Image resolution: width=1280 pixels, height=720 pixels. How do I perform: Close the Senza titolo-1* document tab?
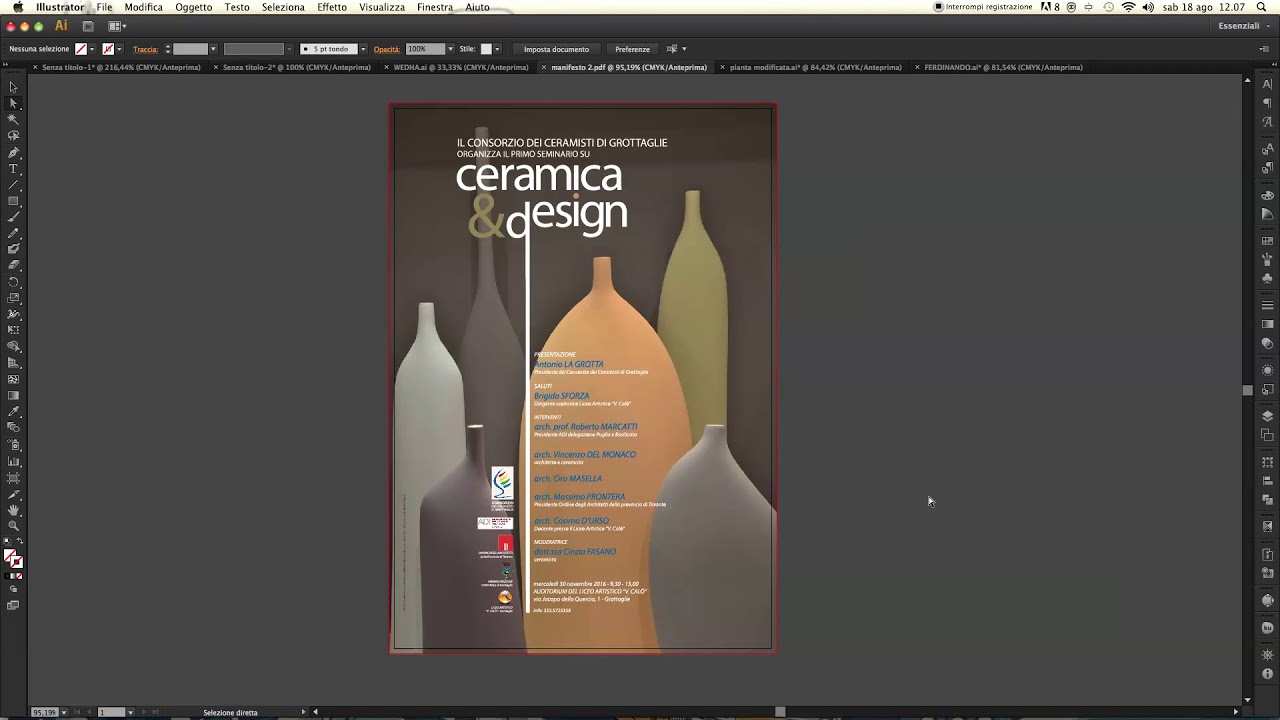tap(35, 67)
